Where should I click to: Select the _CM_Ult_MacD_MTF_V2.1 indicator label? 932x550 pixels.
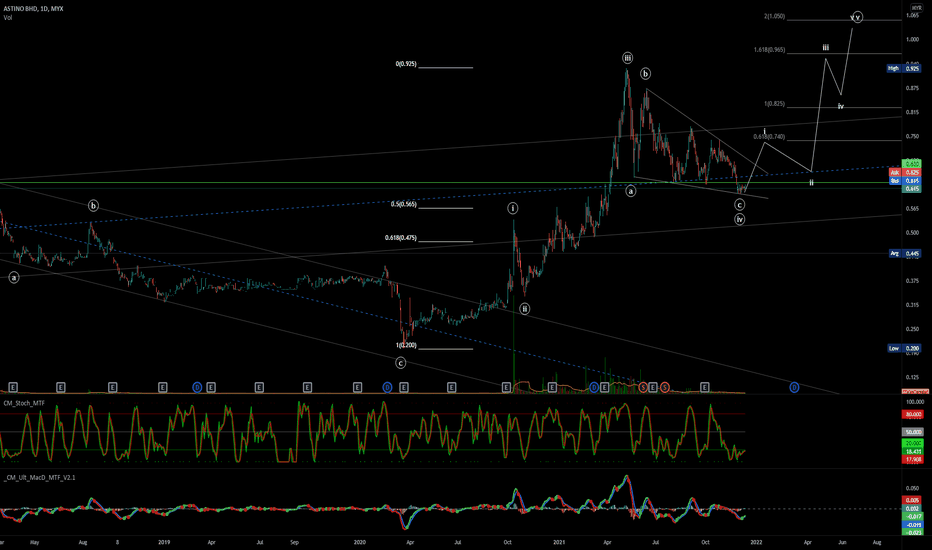coord(39,477)
